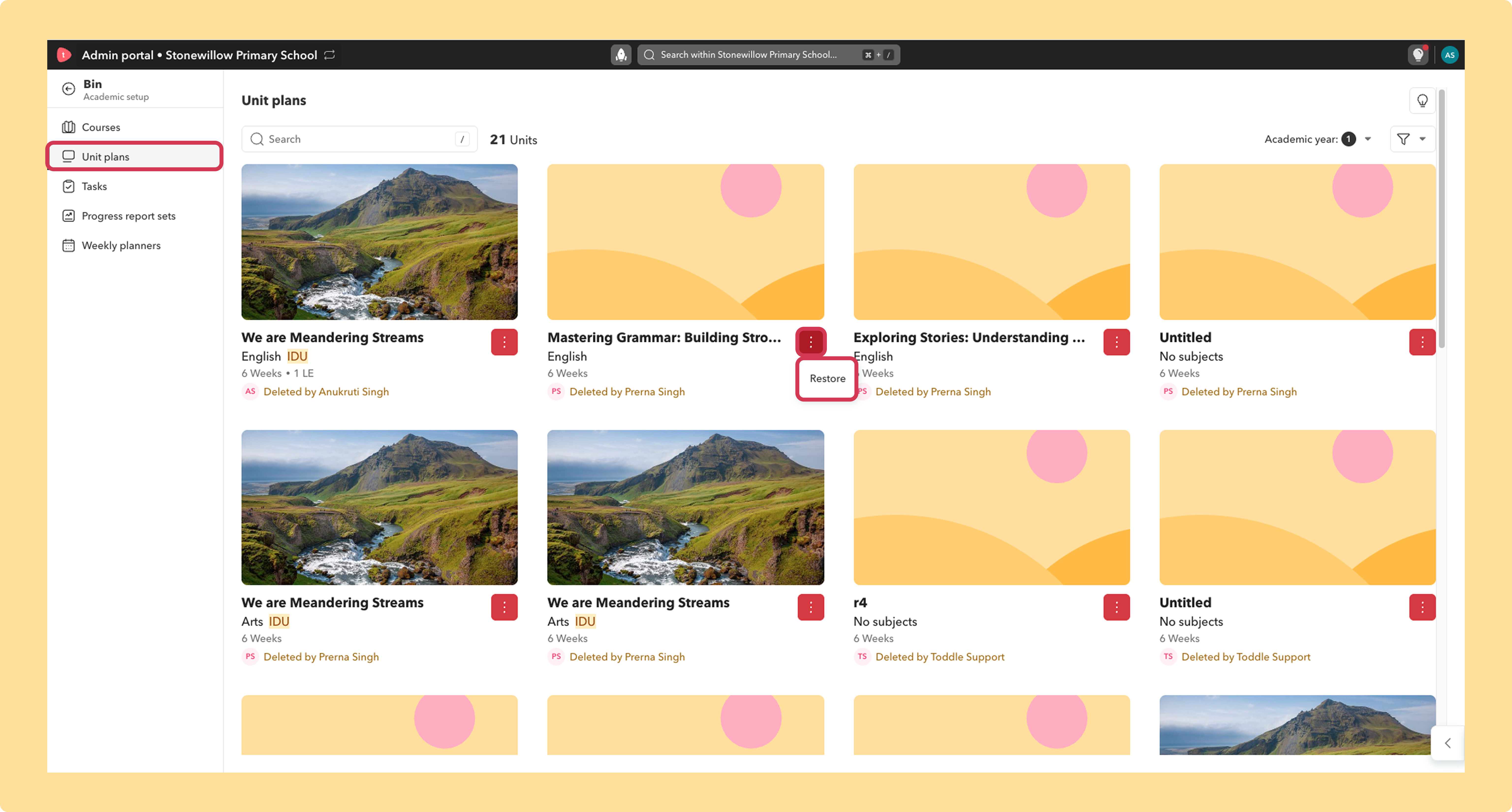Image resolution: width=1512 pixels, height=812 pixels.
Task: Open options for Arts unit under the first thumbnail column
Action: pyautogui.click(x=504, y=607)
